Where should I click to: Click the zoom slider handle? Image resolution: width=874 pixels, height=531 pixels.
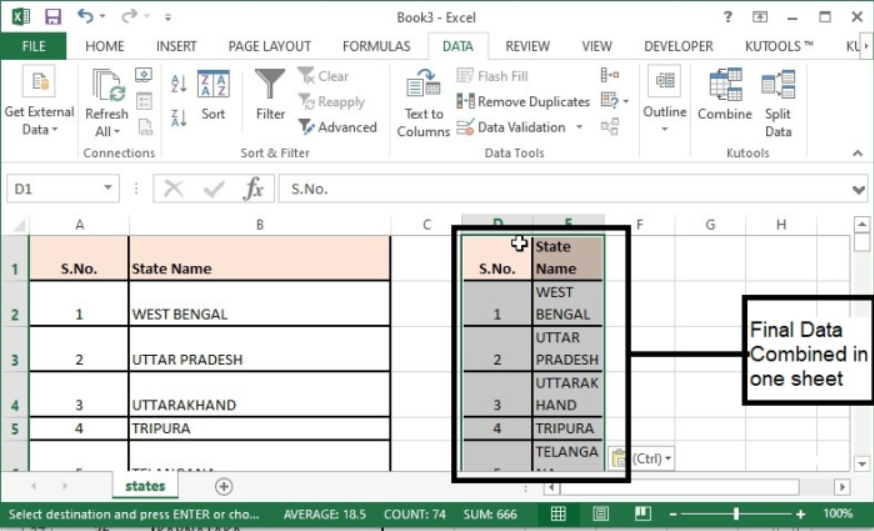736,514
